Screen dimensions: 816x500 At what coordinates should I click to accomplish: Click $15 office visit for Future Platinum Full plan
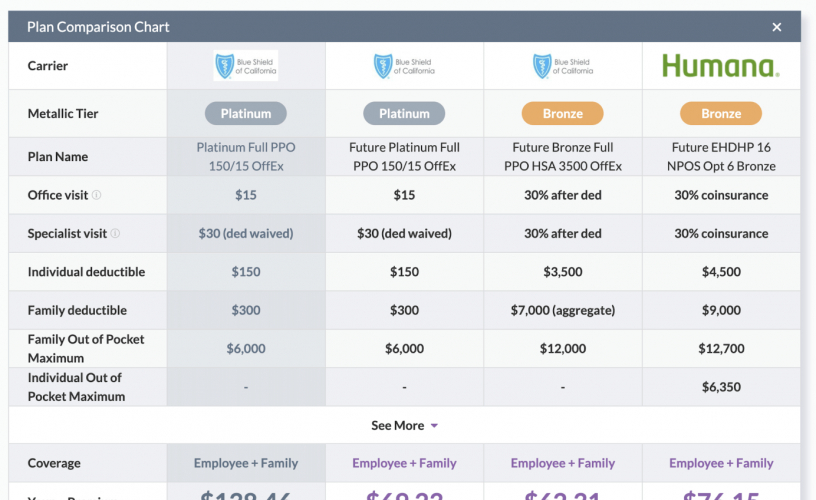[404, 195]
